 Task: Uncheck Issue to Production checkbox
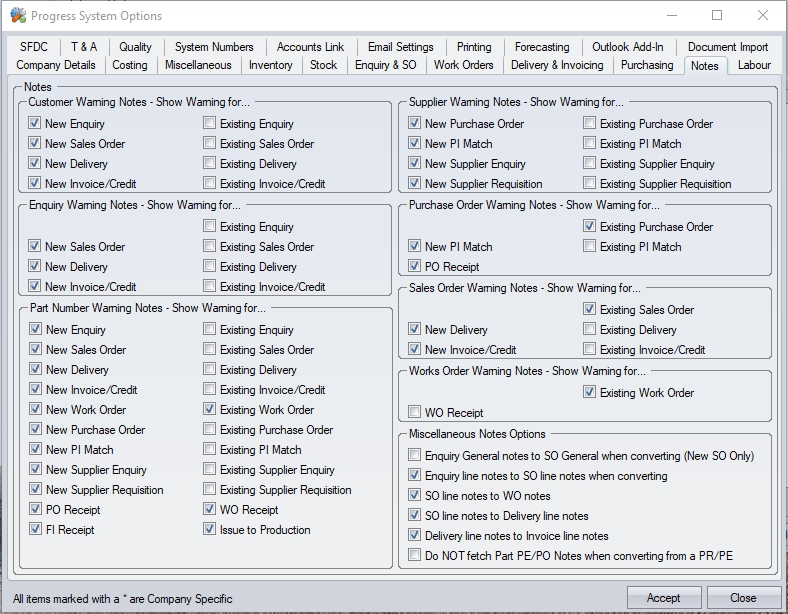(210, 530)
